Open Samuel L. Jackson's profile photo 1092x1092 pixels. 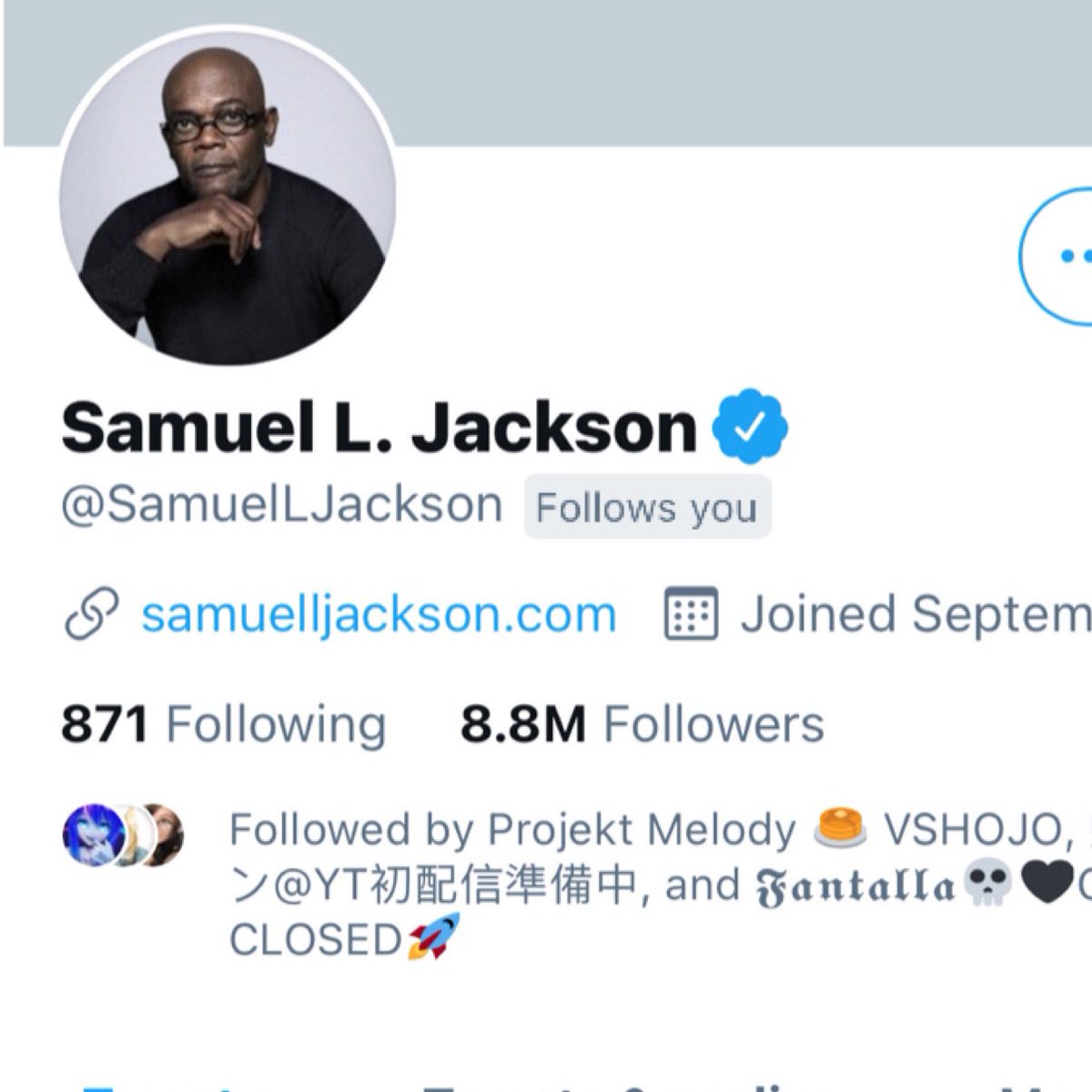[x=227, y=197]
